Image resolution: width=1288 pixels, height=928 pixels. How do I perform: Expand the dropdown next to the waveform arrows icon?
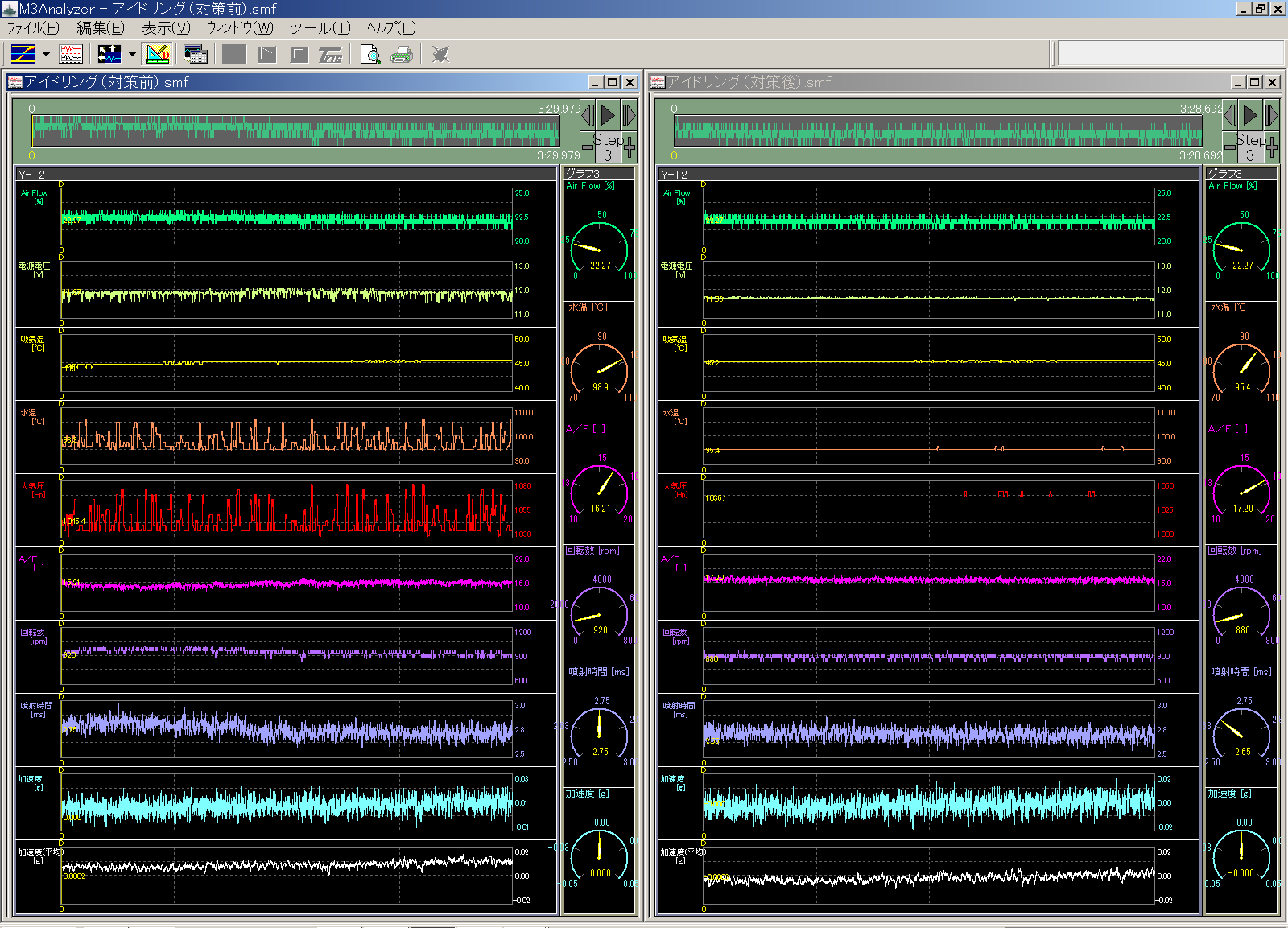pyautogui.click(x=132, y=55)
